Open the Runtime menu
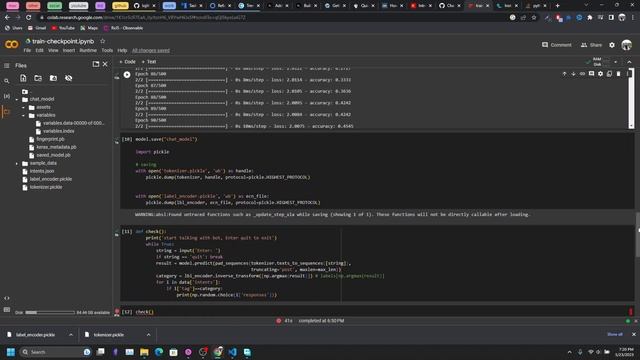This screenshot has height=360, width=640. pos(88,50)
